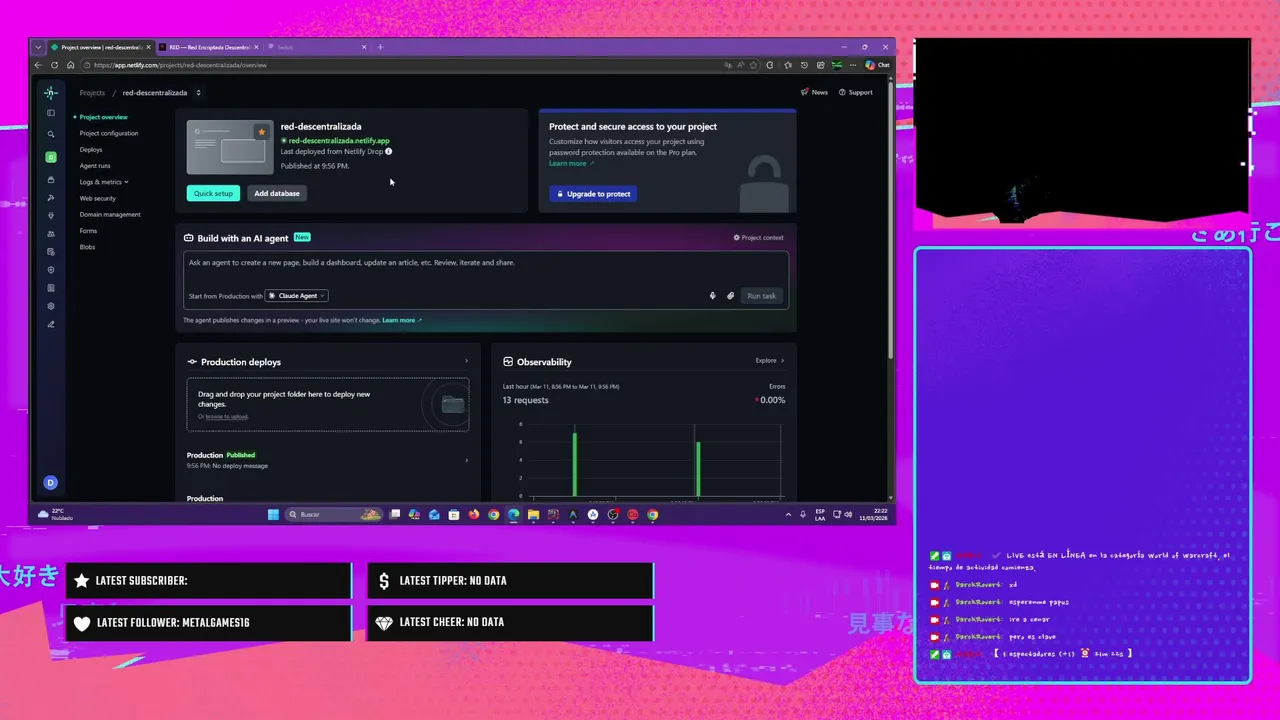The image size is (1280, 720).
Task: Click the paperclip attach icon in the agent prompt
Action: click(731, 296)
